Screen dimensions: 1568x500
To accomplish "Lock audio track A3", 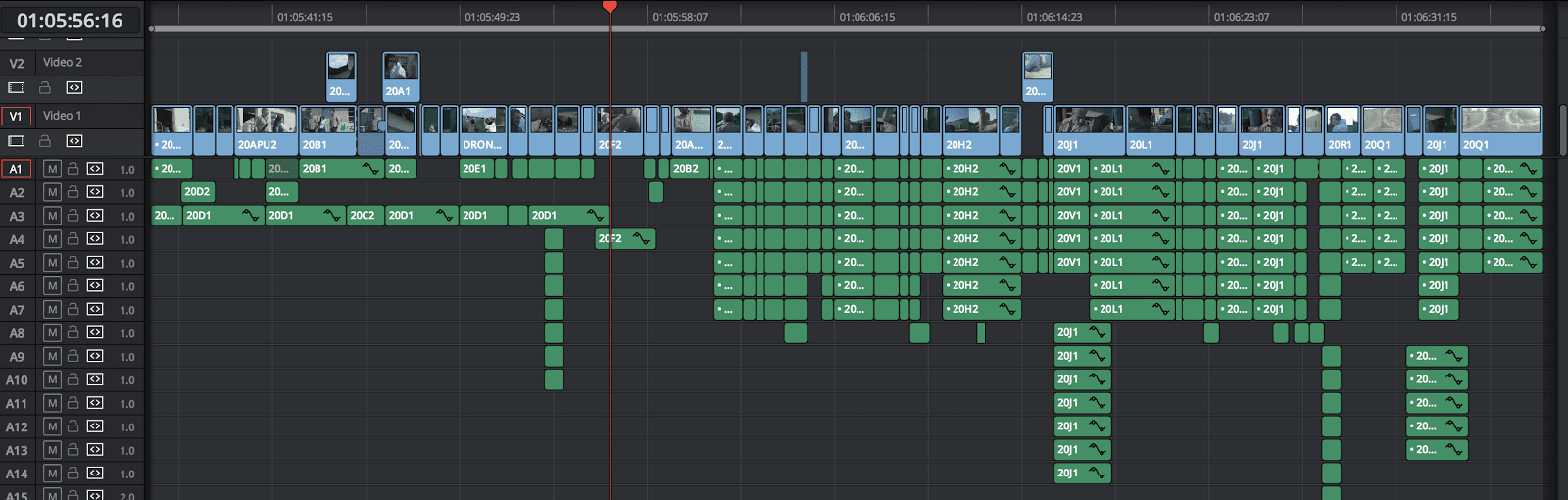I will (x=73, y=216).
